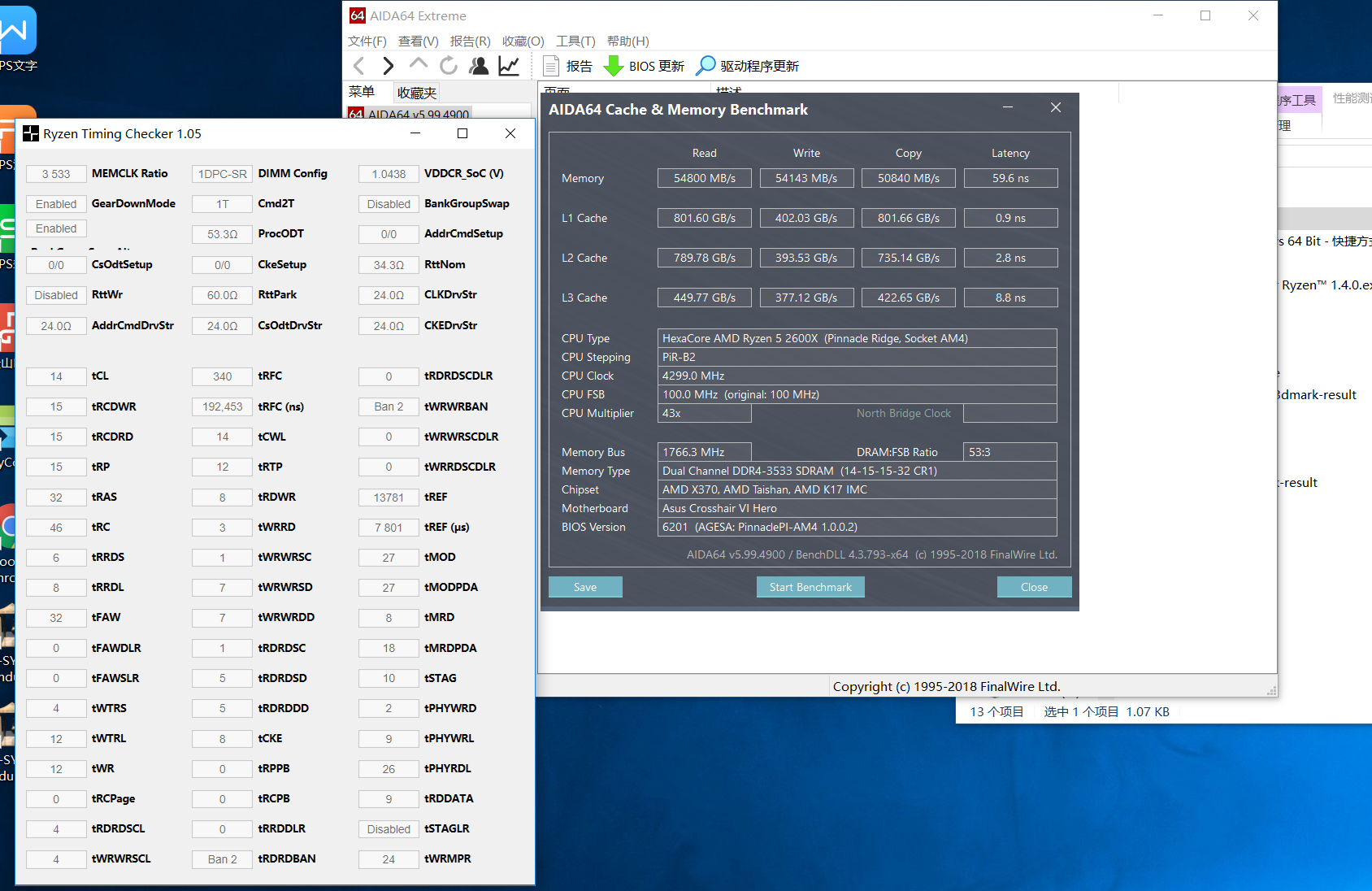Switch to the 收藏夹 tab
Viewport: 1372px width, 891px height.
click(417, 93)
